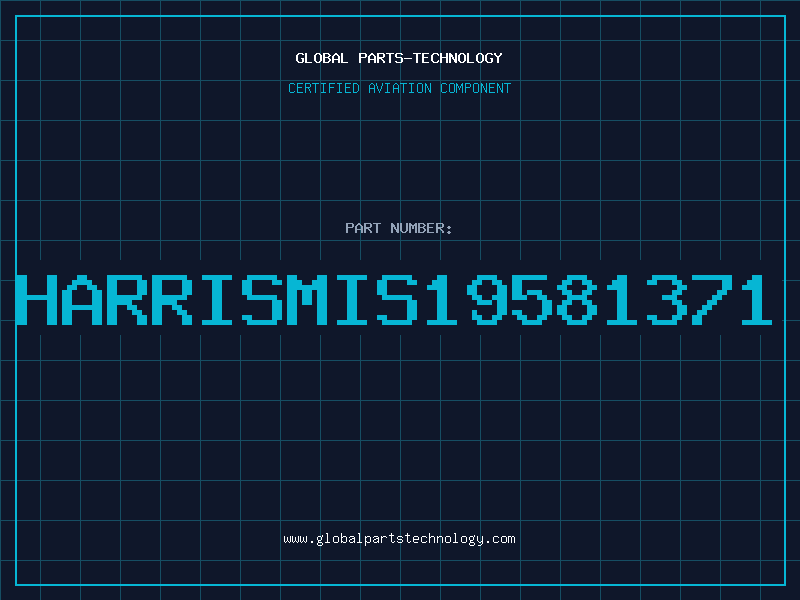Image resolution: width=800 pixels, height=600 pixels.
Task: Select the word AVIATION in the subtitle
Action: 400,88
